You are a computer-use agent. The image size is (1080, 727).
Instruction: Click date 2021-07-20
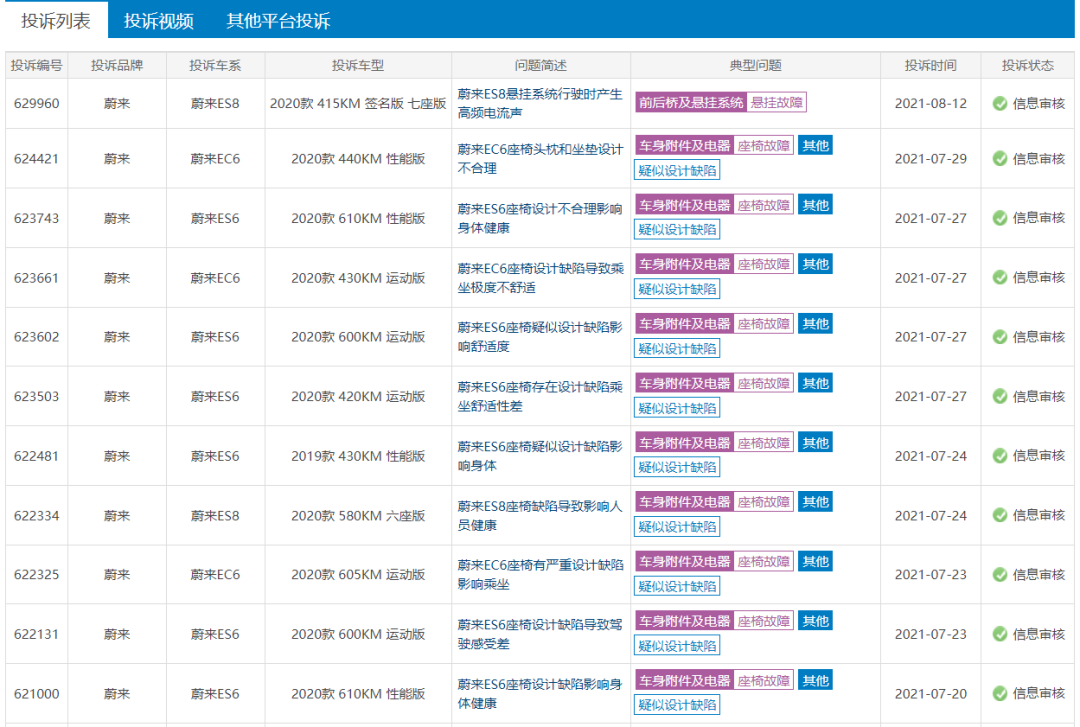931,693
